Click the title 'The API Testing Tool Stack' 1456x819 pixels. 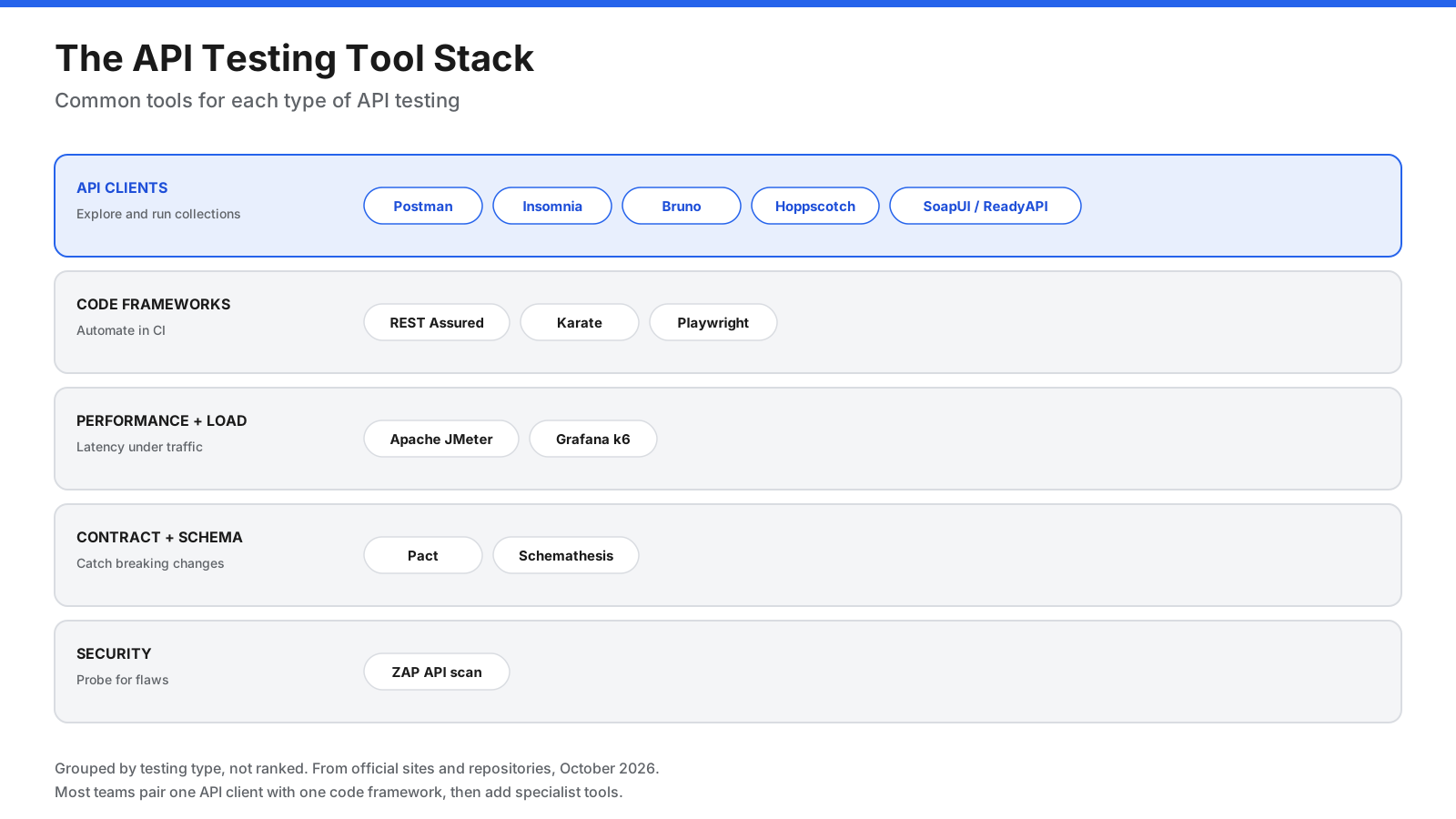(294, 58)
